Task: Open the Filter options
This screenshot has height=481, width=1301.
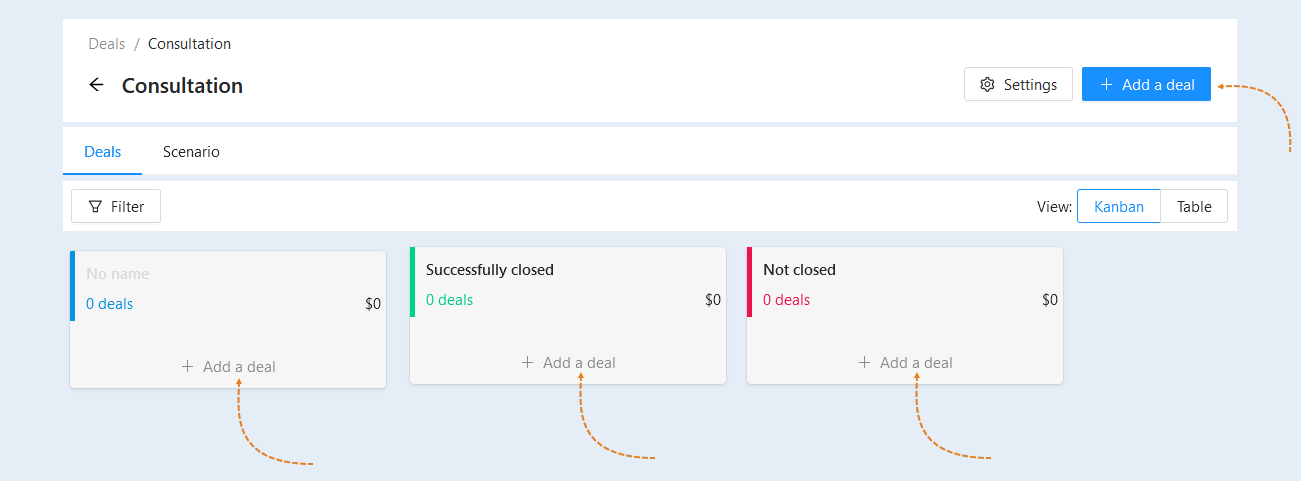Action: [x=116, y=207]
